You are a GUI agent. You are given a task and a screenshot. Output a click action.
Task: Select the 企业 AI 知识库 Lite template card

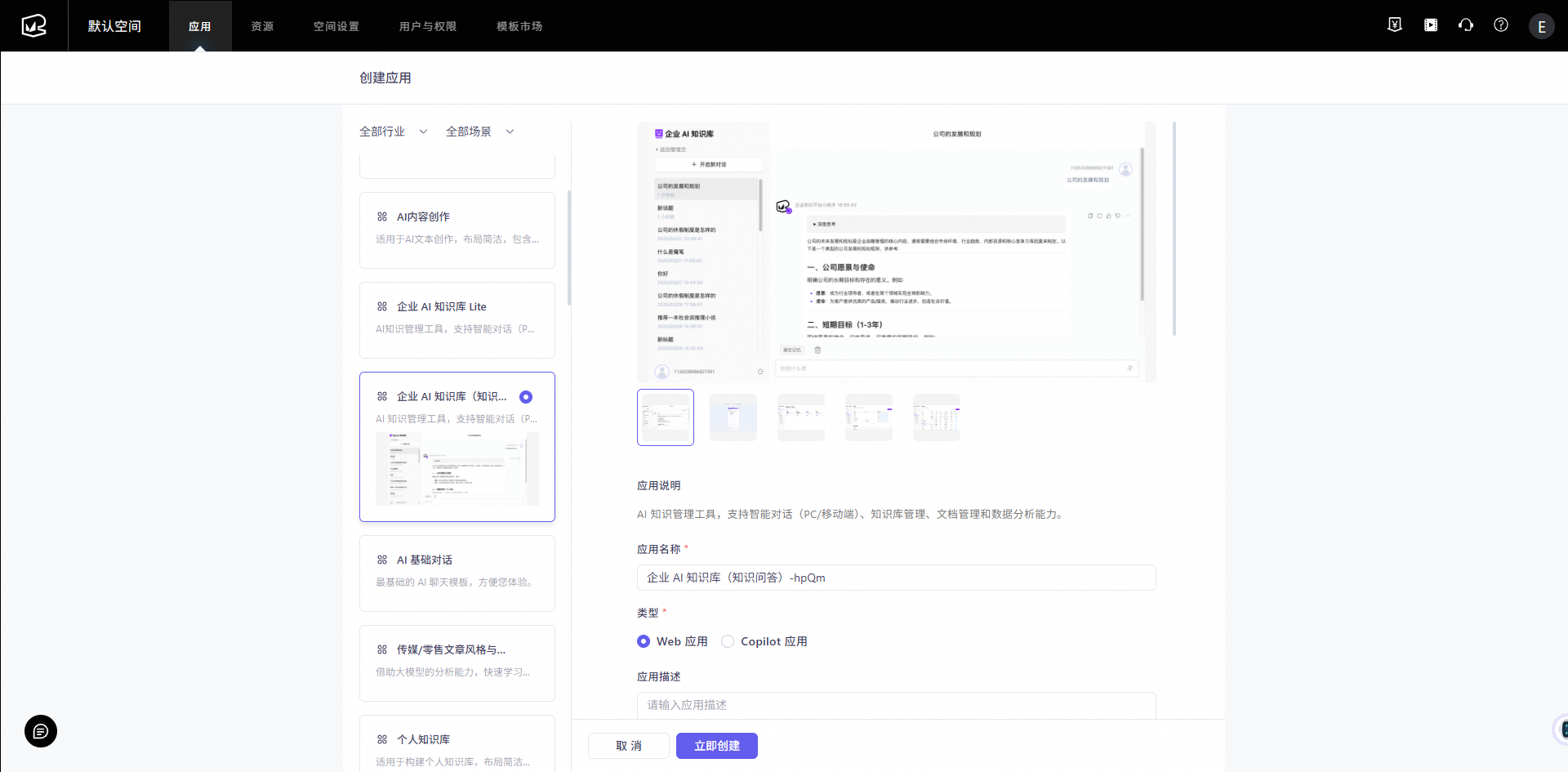click(457, 320)
